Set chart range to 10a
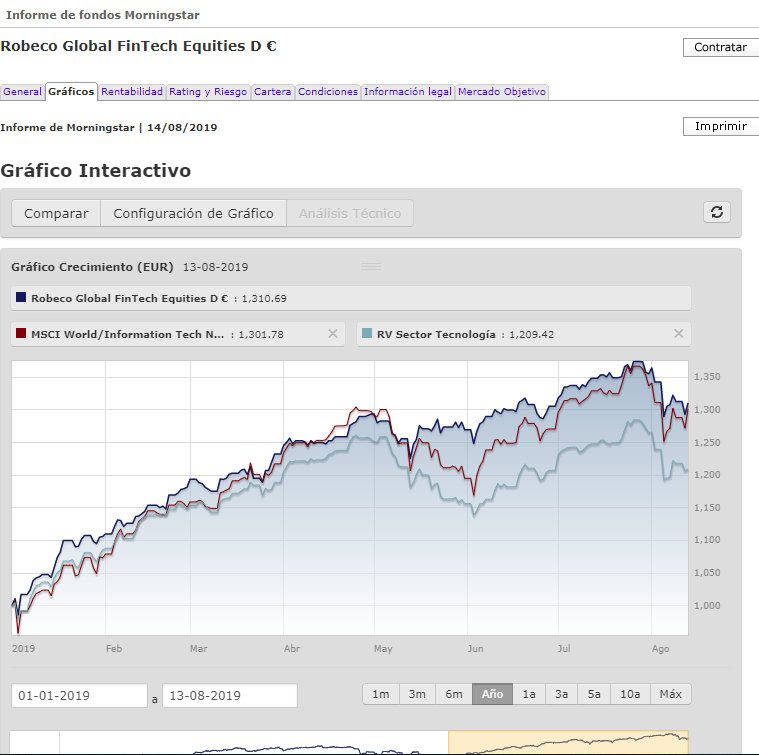Screen dimensions: 759x755 point(631,694)
